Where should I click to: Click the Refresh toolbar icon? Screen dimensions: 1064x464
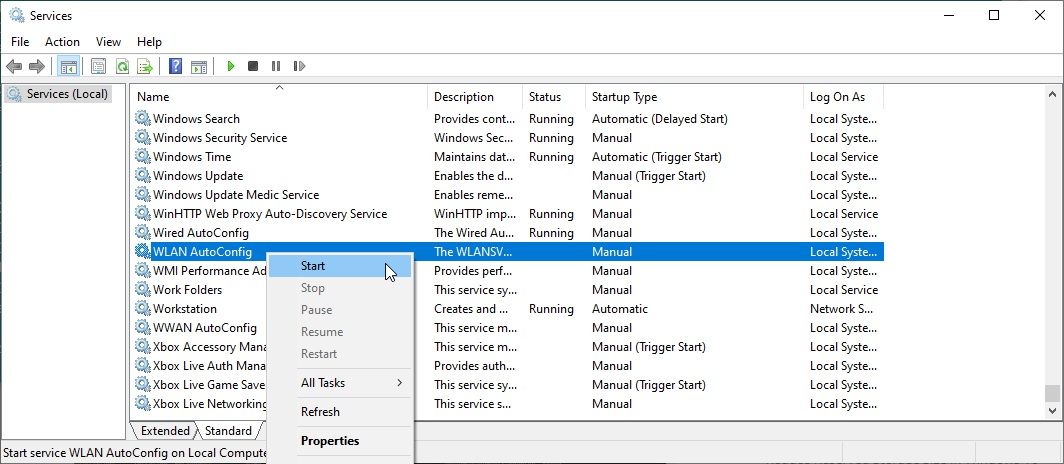click(x=122, y=66)
